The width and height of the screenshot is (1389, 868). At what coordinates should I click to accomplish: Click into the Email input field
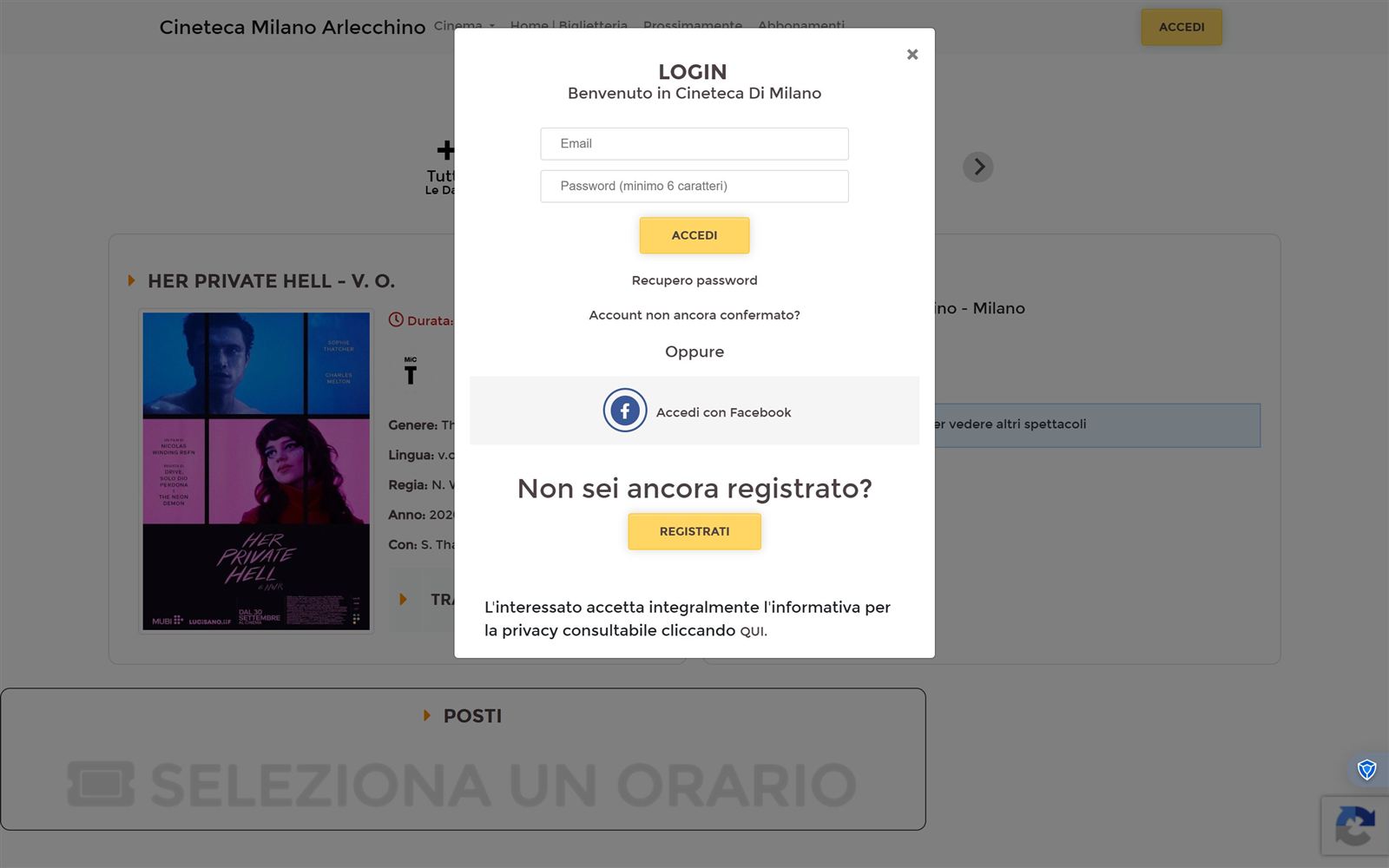(694, 144)
